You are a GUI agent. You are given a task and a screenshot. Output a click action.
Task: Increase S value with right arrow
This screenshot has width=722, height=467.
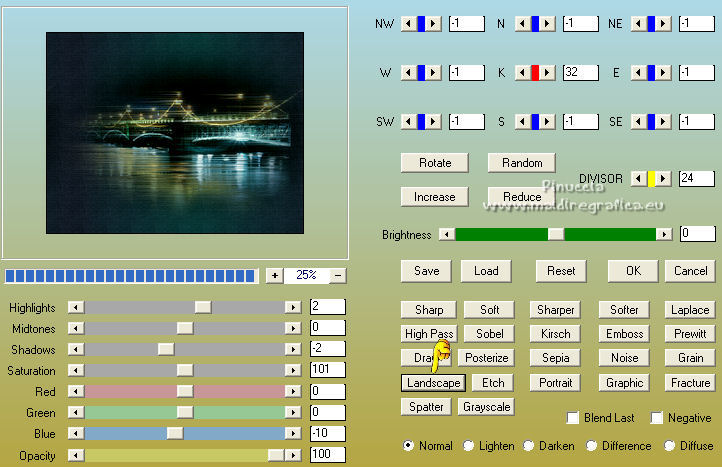[x=547, y=122]
